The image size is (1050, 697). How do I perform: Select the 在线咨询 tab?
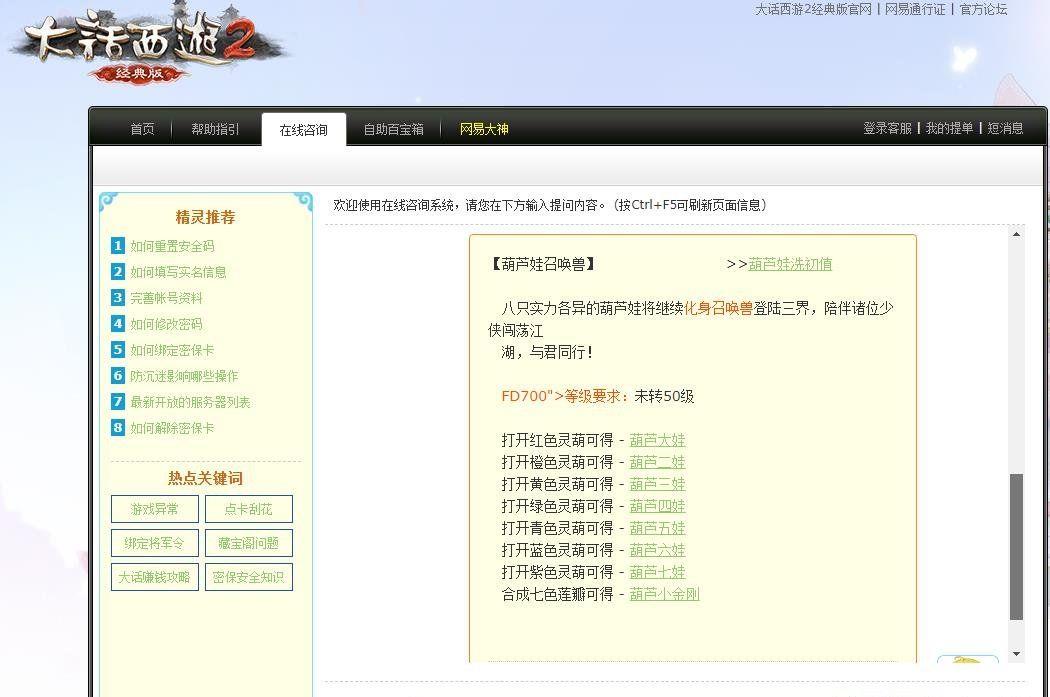[x=303, y=129]
